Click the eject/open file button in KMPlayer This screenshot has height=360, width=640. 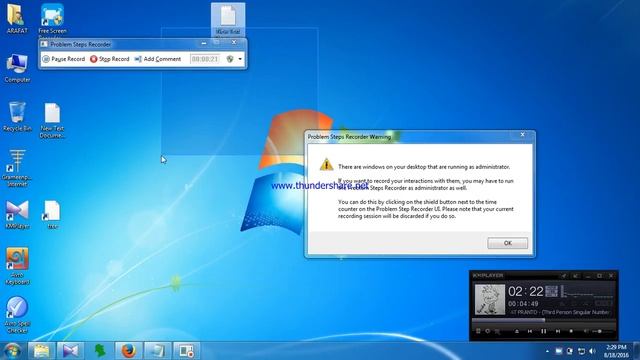(517, 331)
